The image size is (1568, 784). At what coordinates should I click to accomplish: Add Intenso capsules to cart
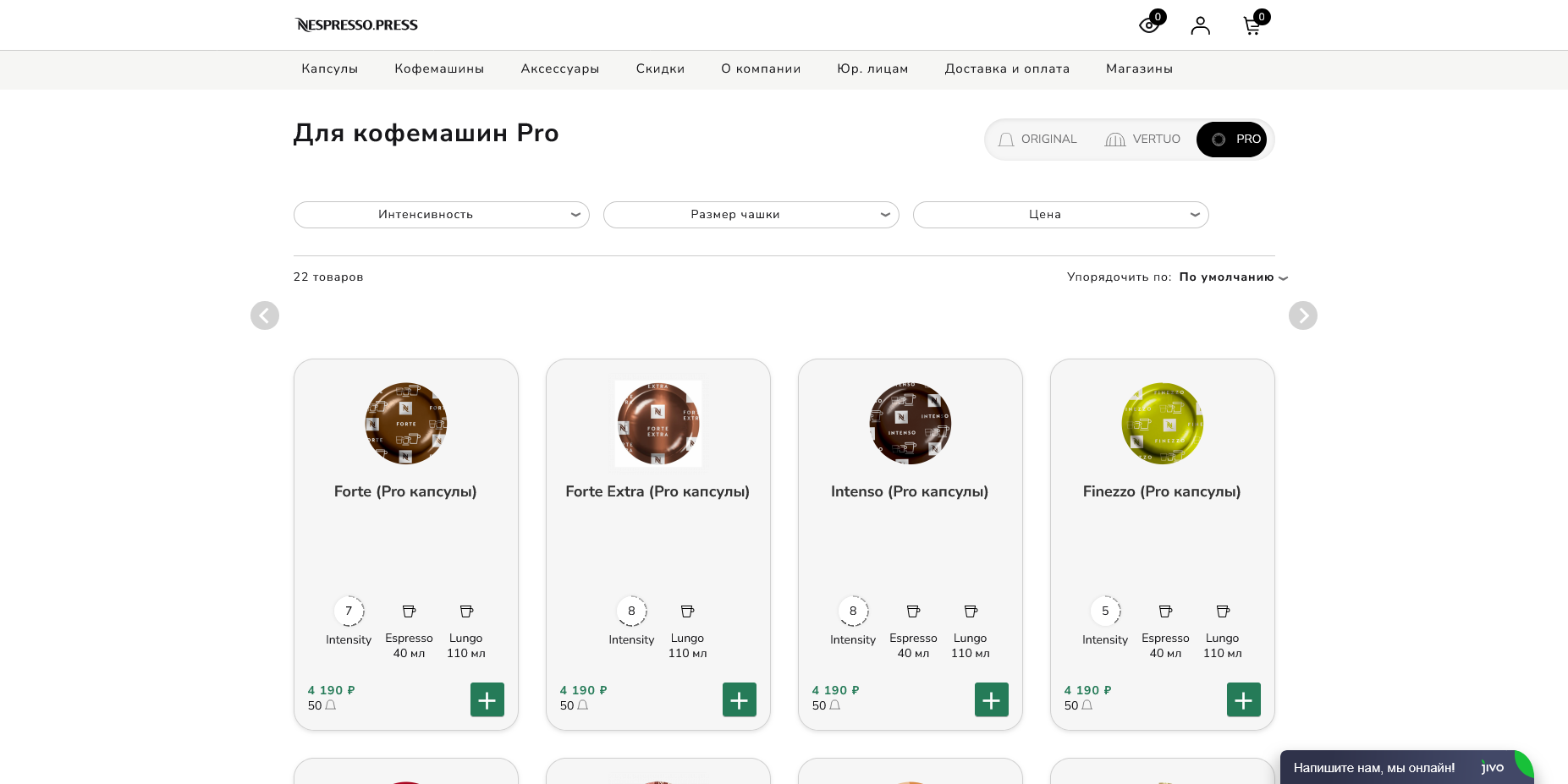(992, 699)
